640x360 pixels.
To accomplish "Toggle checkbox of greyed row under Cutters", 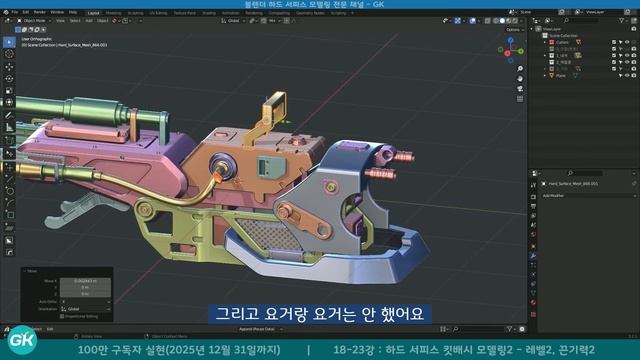I will click(x=614, y=49).
